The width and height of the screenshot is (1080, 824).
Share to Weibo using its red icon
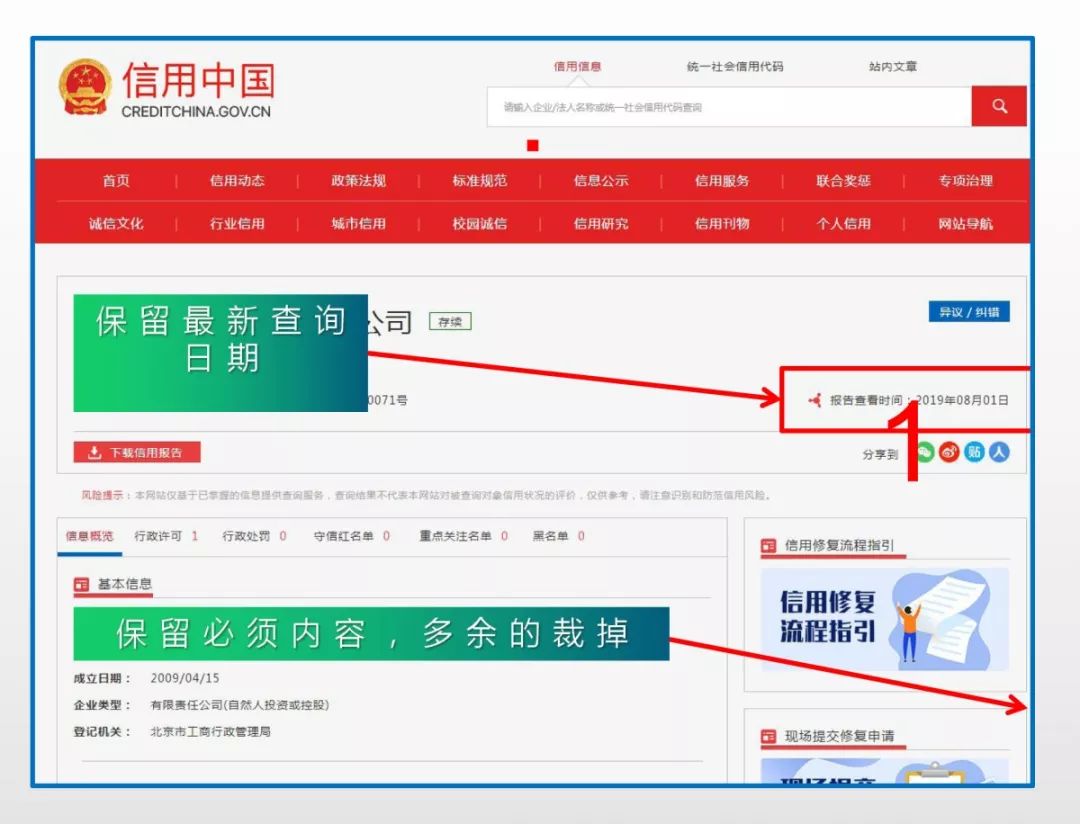tap(948, 452)
